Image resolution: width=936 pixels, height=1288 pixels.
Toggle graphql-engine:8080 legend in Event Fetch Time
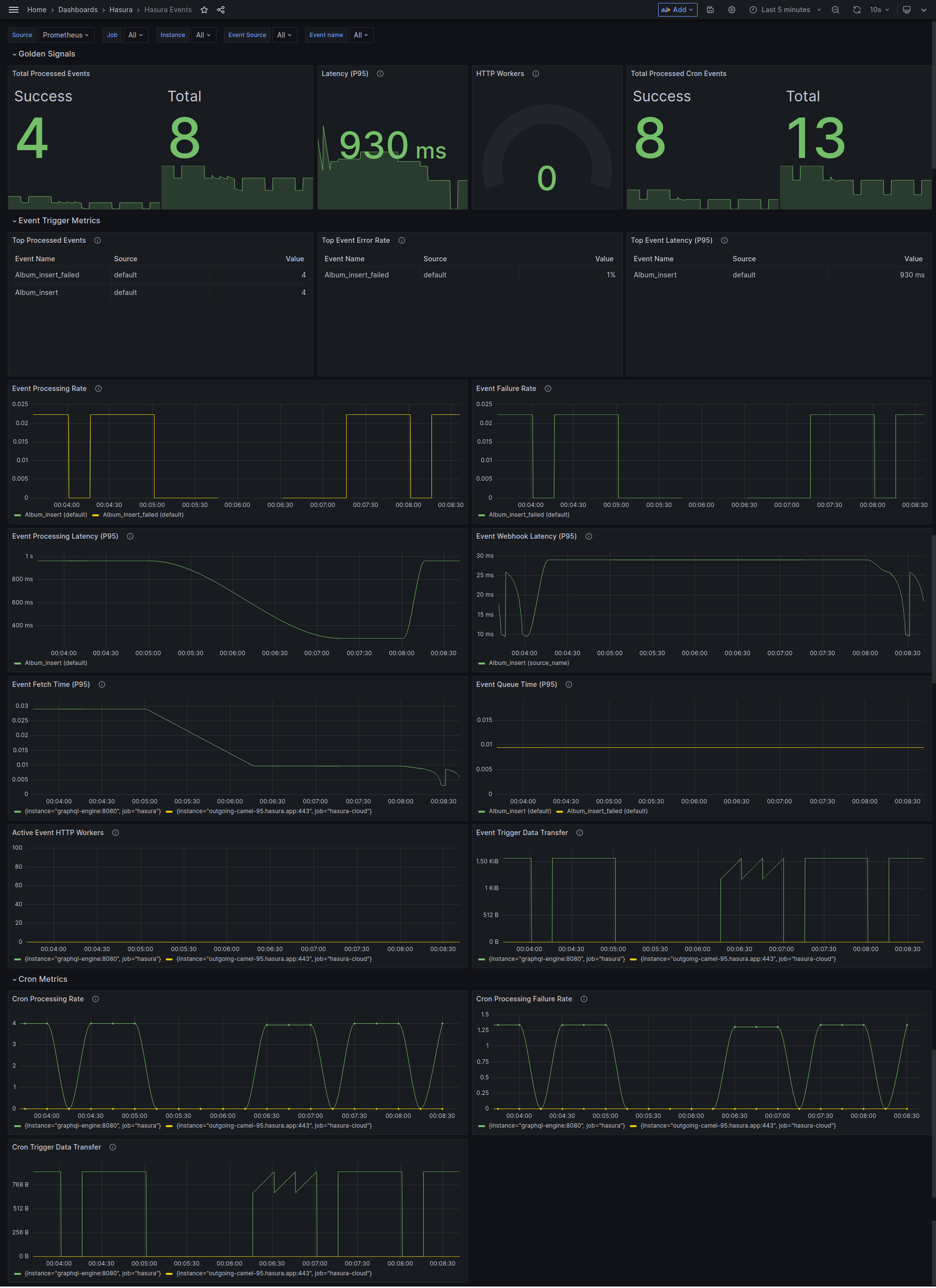tap(93, 812)
